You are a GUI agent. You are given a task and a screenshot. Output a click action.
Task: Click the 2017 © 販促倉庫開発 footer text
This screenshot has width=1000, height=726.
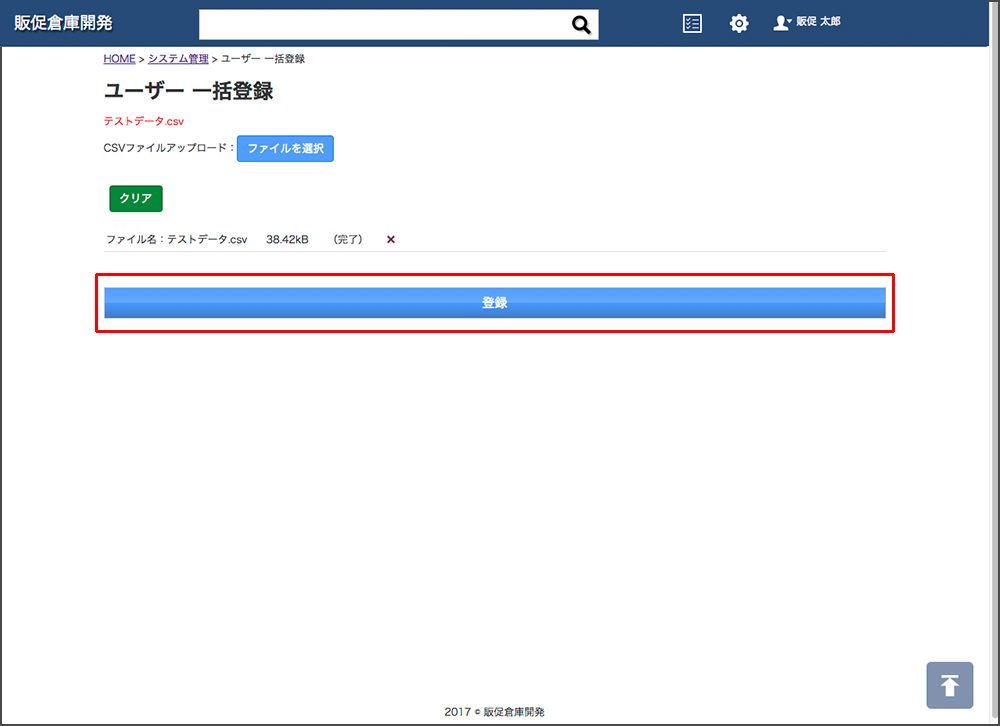(x=494, y=711)
